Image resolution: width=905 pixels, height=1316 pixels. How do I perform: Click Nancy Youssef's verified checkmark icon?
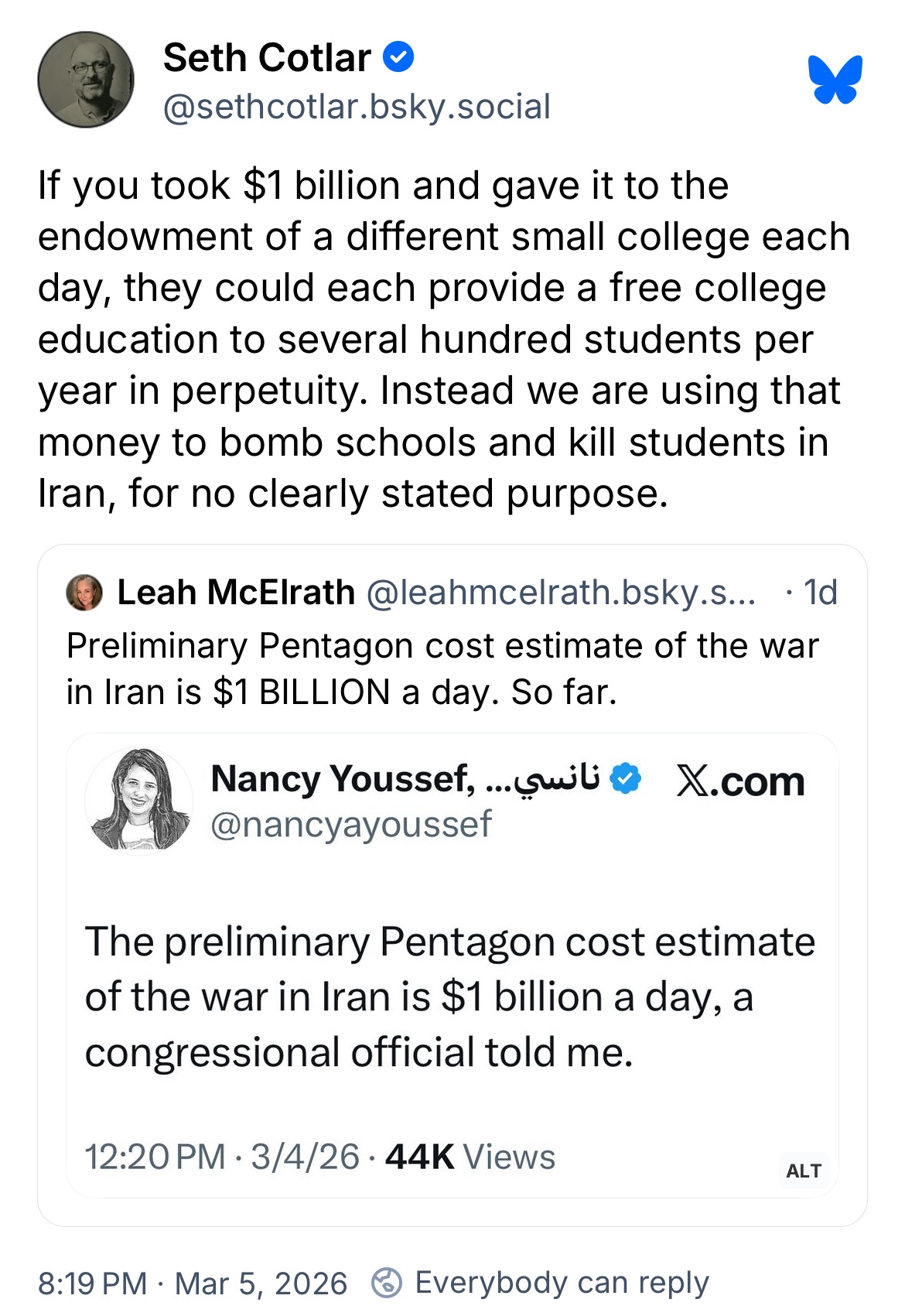coord(626,778)
